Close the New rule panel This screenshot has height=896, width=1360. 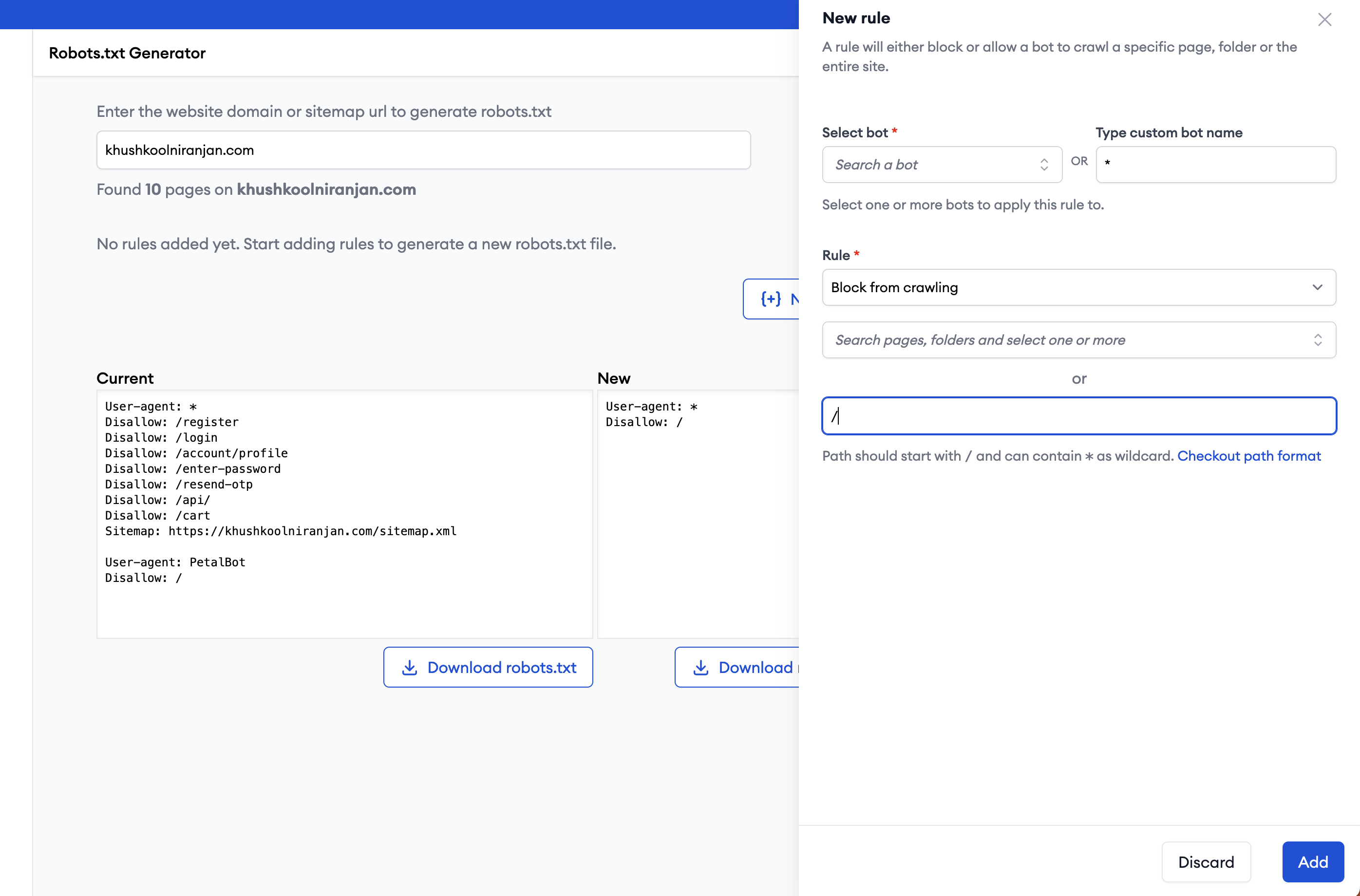[x=1324, y=20]
